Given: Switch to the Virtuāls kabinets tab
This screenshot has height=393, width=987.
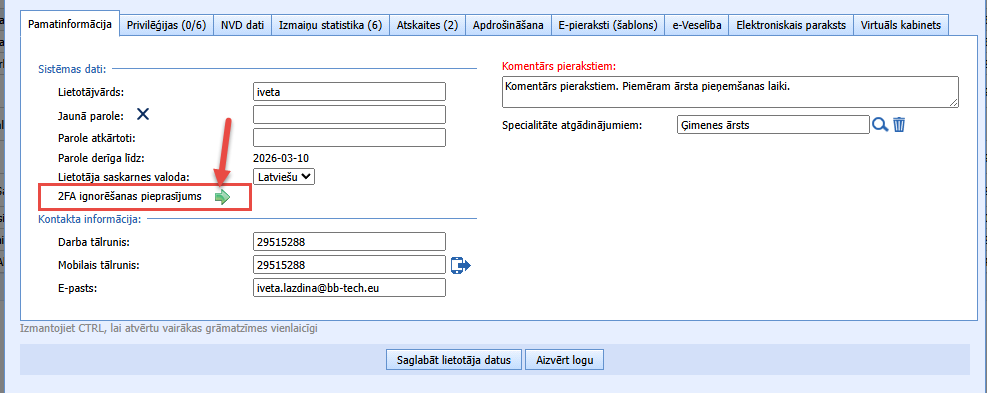Looking at the screenshot, I should point(901,25).
